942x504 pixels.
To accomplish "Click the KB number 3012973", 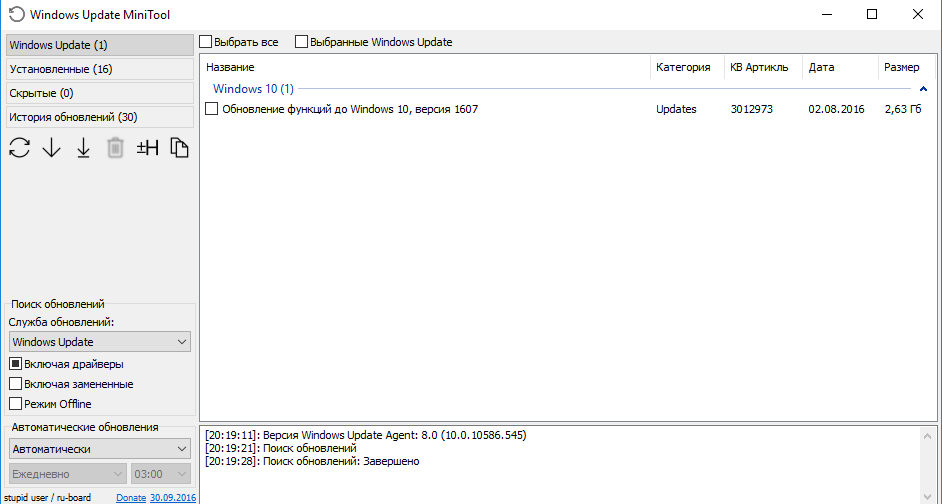I will [x=750, y=109].
